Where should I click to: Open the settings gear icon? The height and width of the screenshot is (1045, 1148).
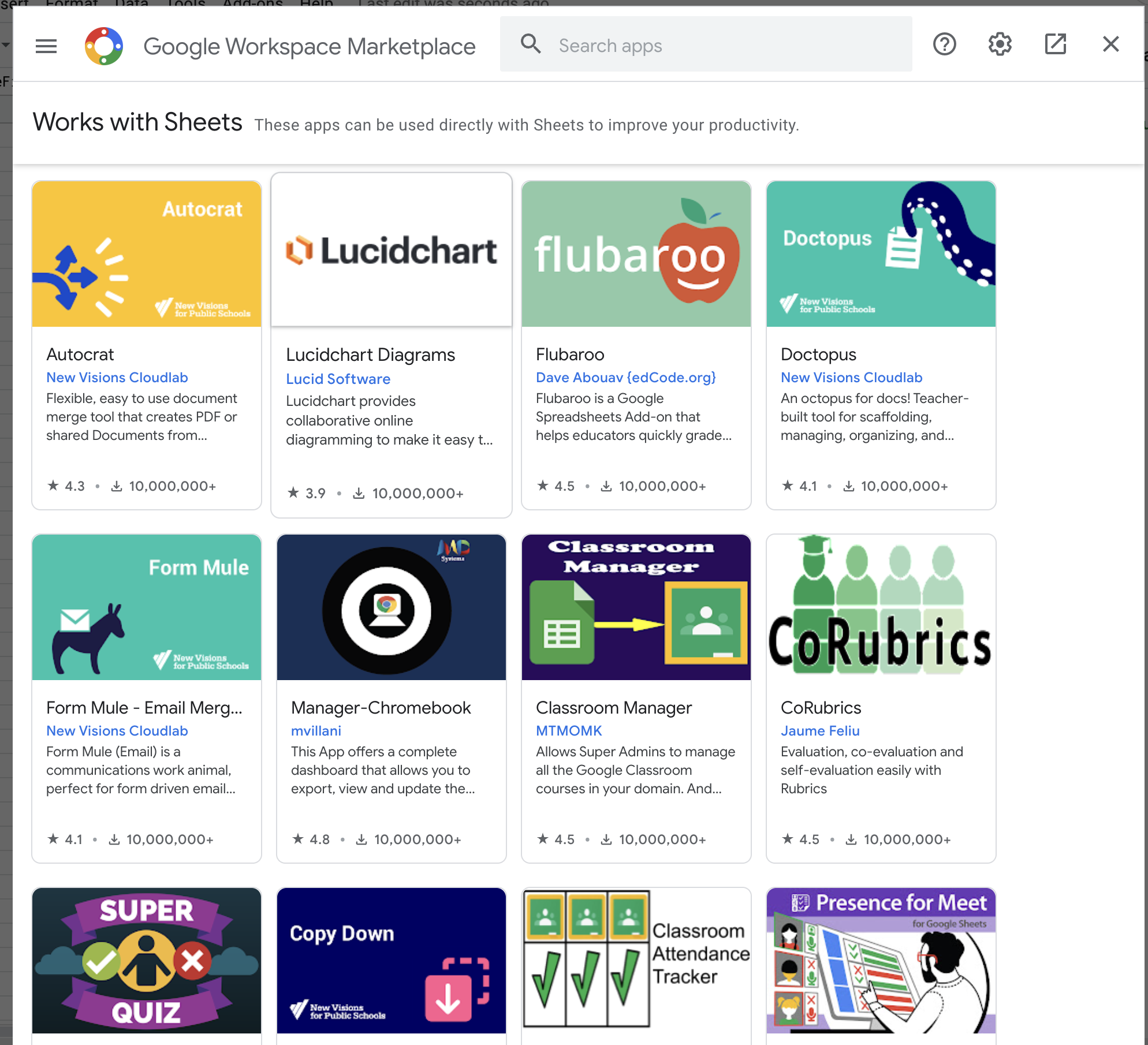click(1000, 44)
